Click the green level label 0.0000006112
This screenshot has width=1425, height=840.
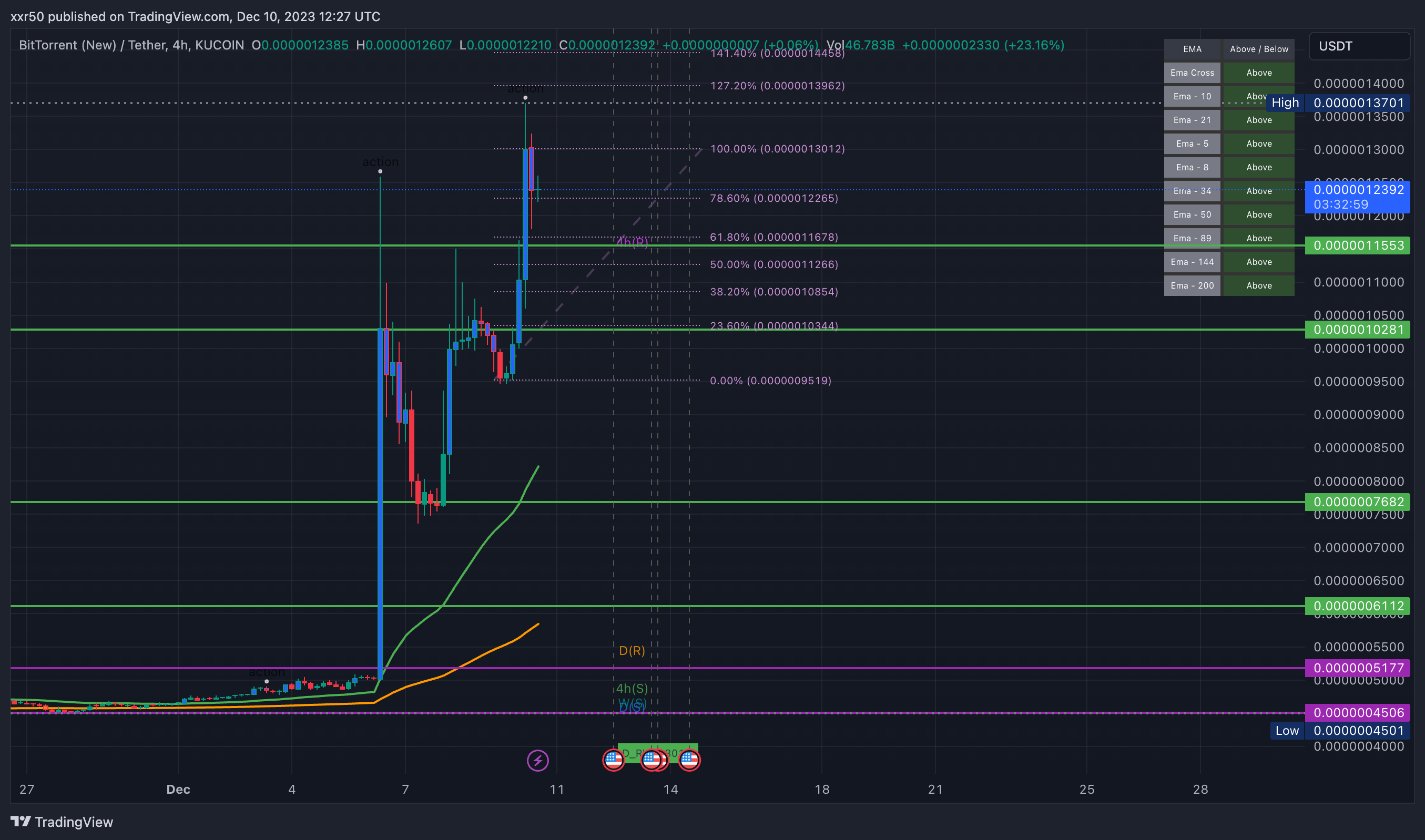pos(1357,606)
